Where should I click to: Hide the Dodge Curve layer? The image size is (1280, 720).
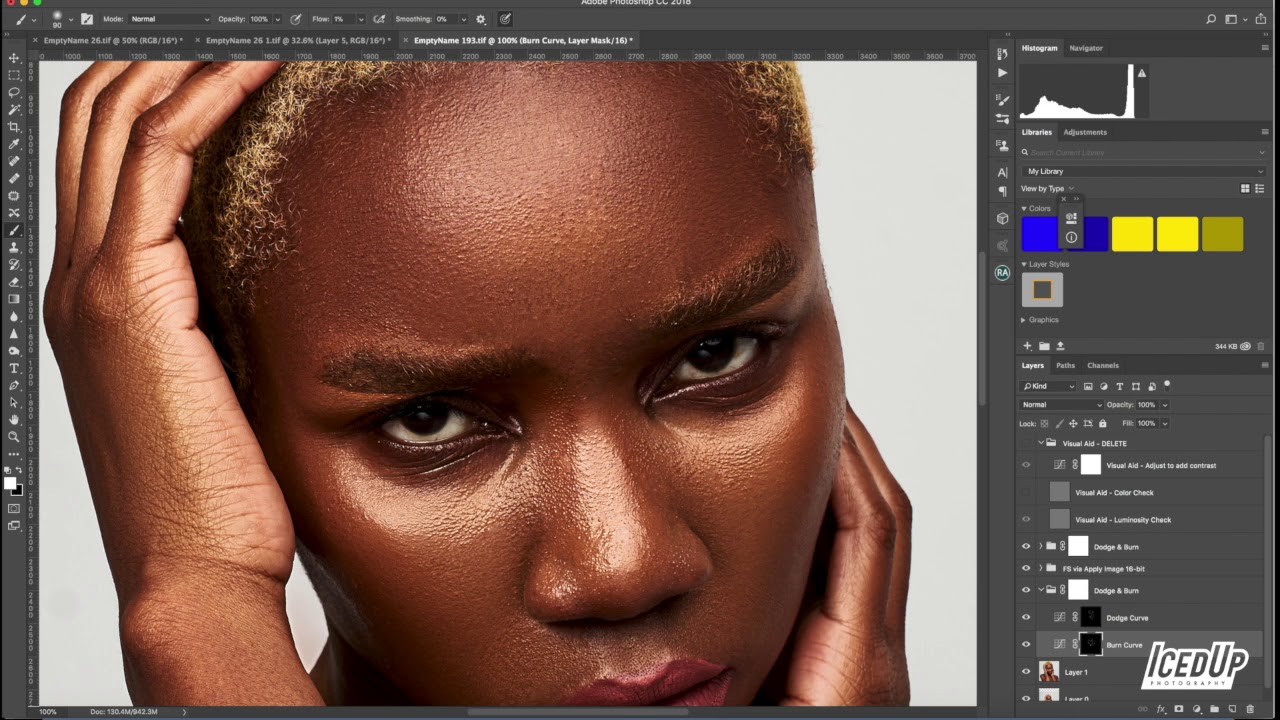click(1025, 618)
